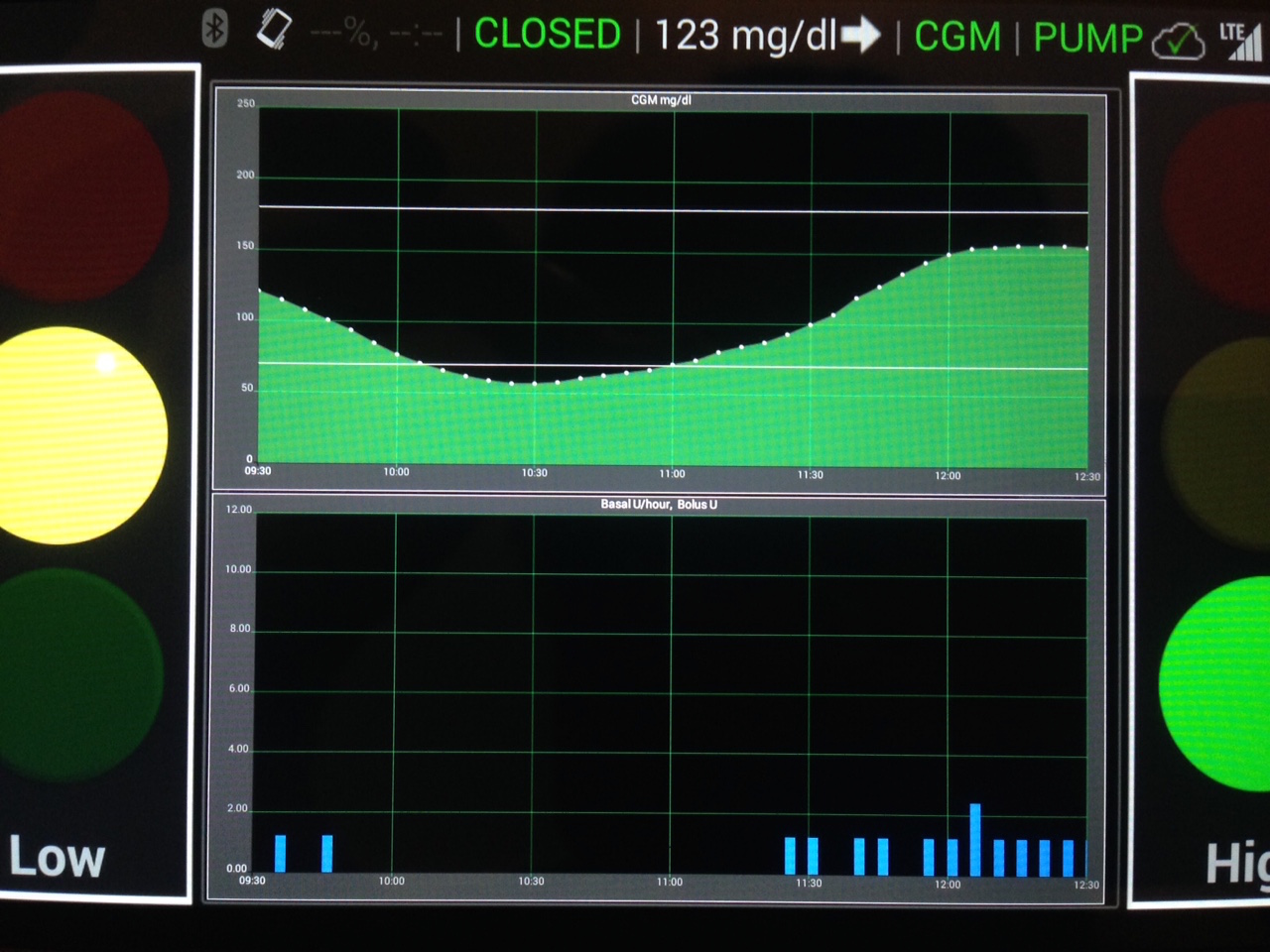Image resolution: width=1270 pixels, height=952 pixels.
Task: Select the PUMP status label in top bar
Action: coord(1087,38)
